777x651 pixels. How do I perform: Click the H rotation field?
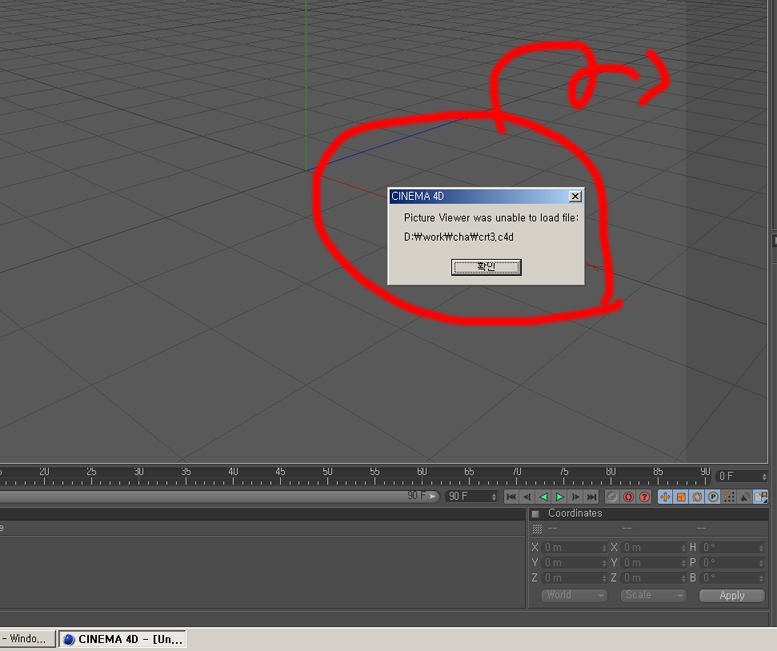pos(732,547)
